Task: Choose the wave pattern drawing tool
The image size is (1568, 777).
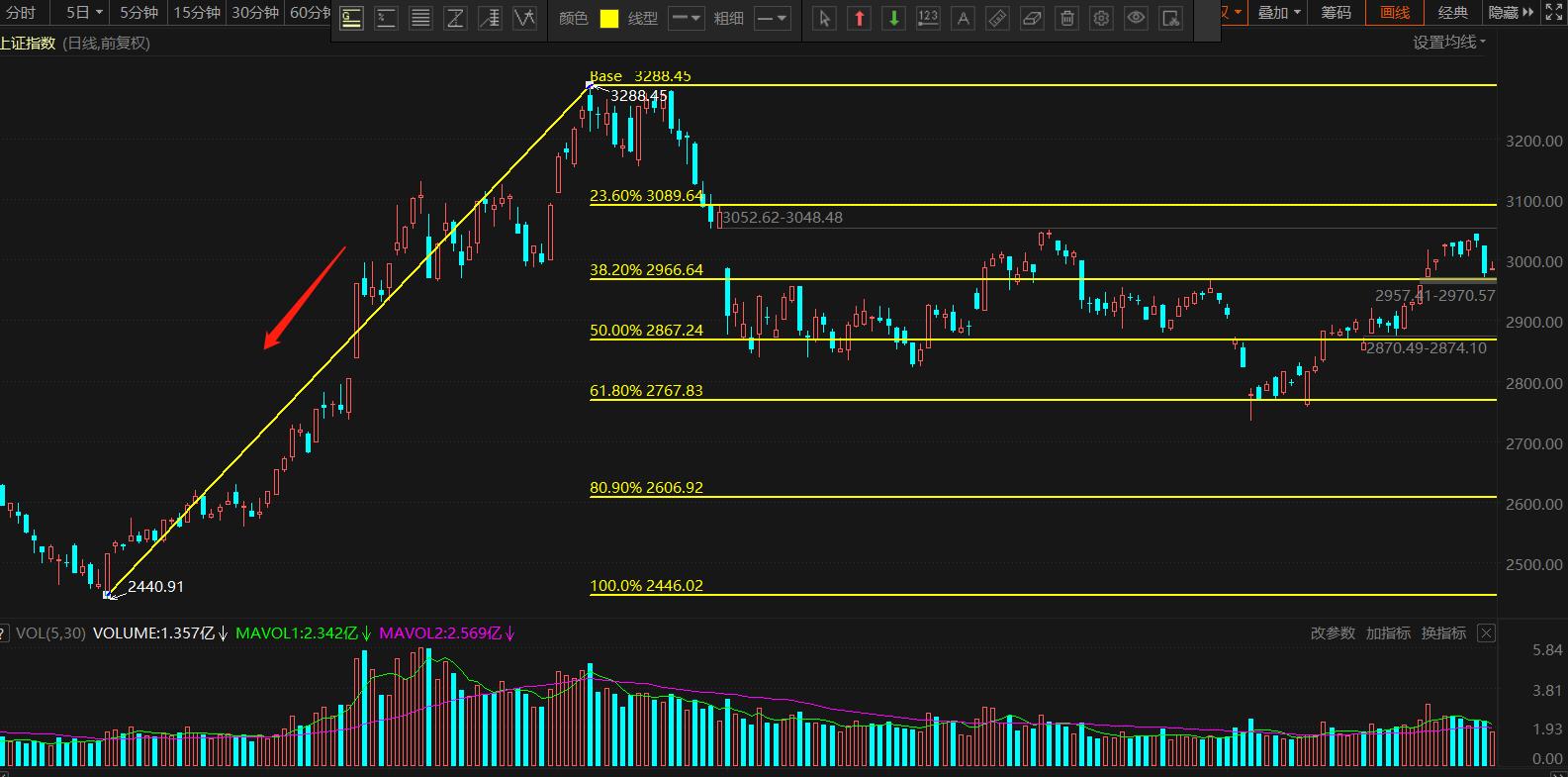Action: (524, 18)
